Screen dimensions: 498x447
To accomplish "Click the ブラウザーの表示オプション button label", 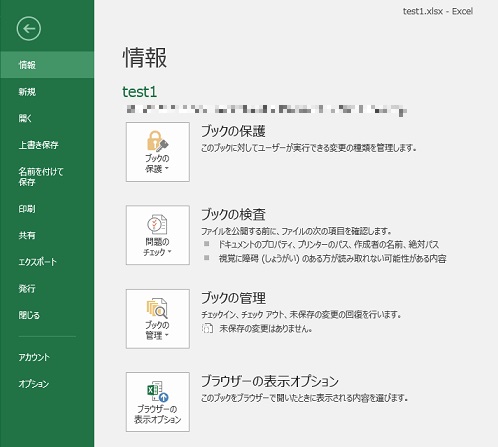I will [158, 414].
